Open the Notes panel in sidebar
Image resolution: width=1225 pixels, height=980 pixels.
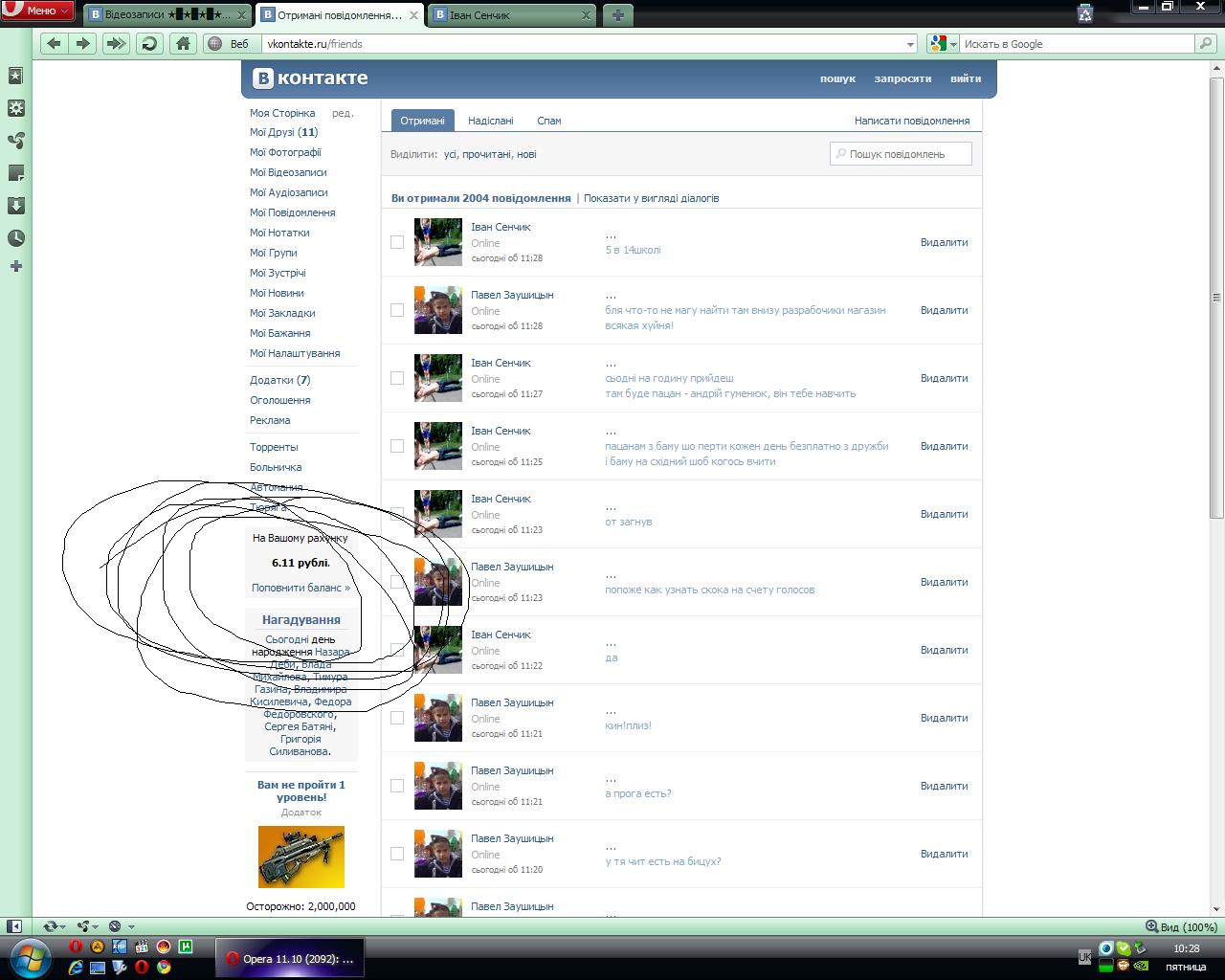click(15, 173)
